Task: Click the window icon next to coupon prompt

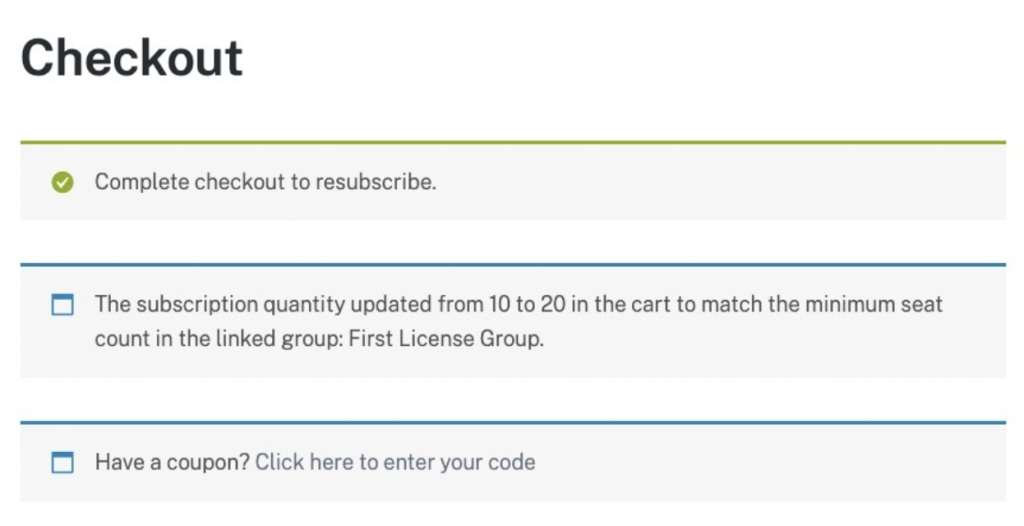Action: (x=63, y=463)
